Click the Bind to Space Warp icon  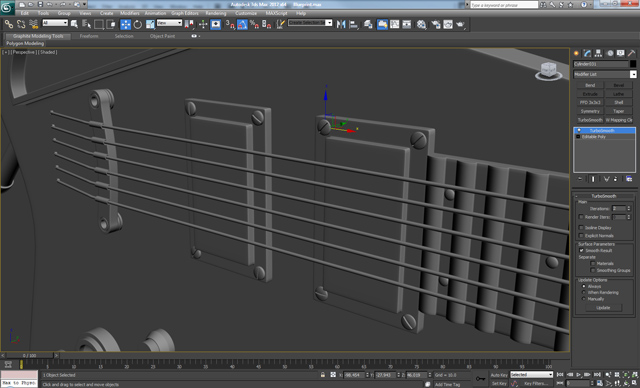pos(34,24)
